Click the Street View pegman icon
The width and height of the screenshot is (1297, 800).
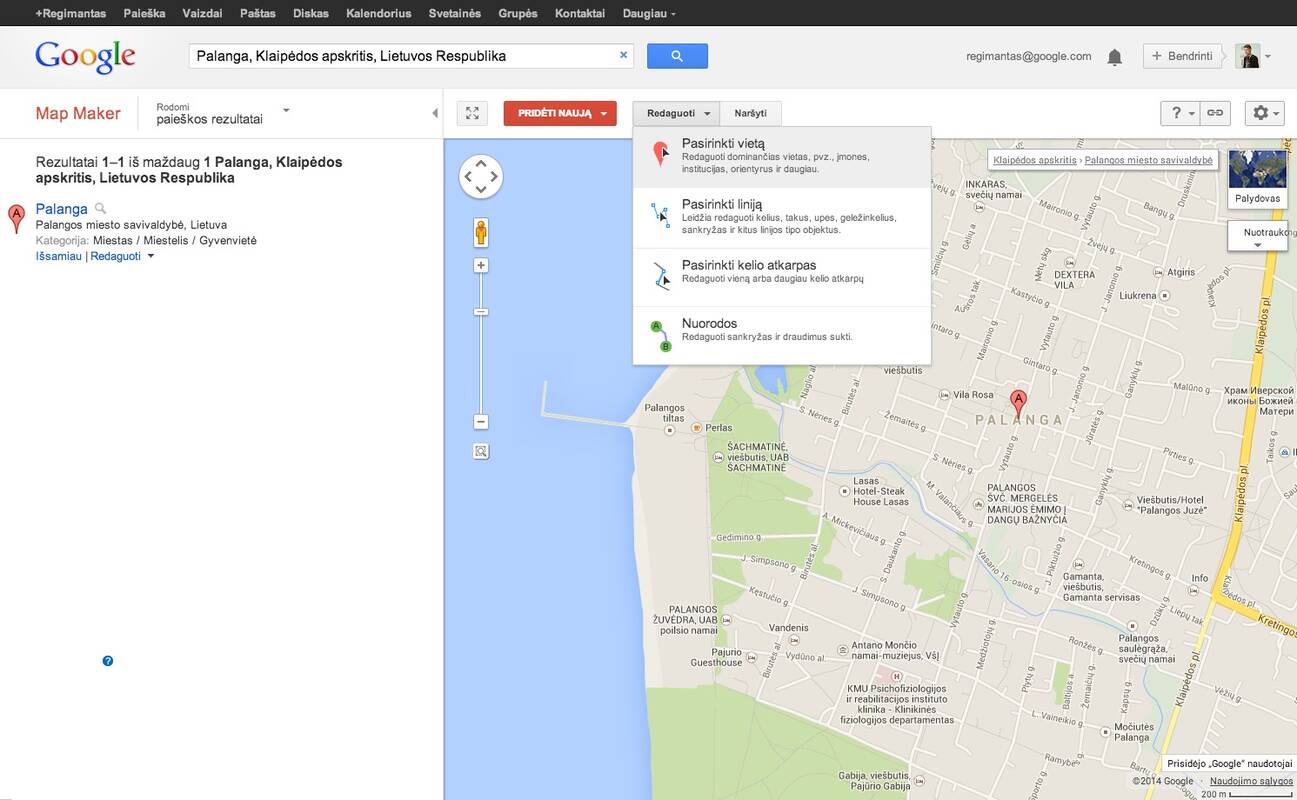pos(481,232)
